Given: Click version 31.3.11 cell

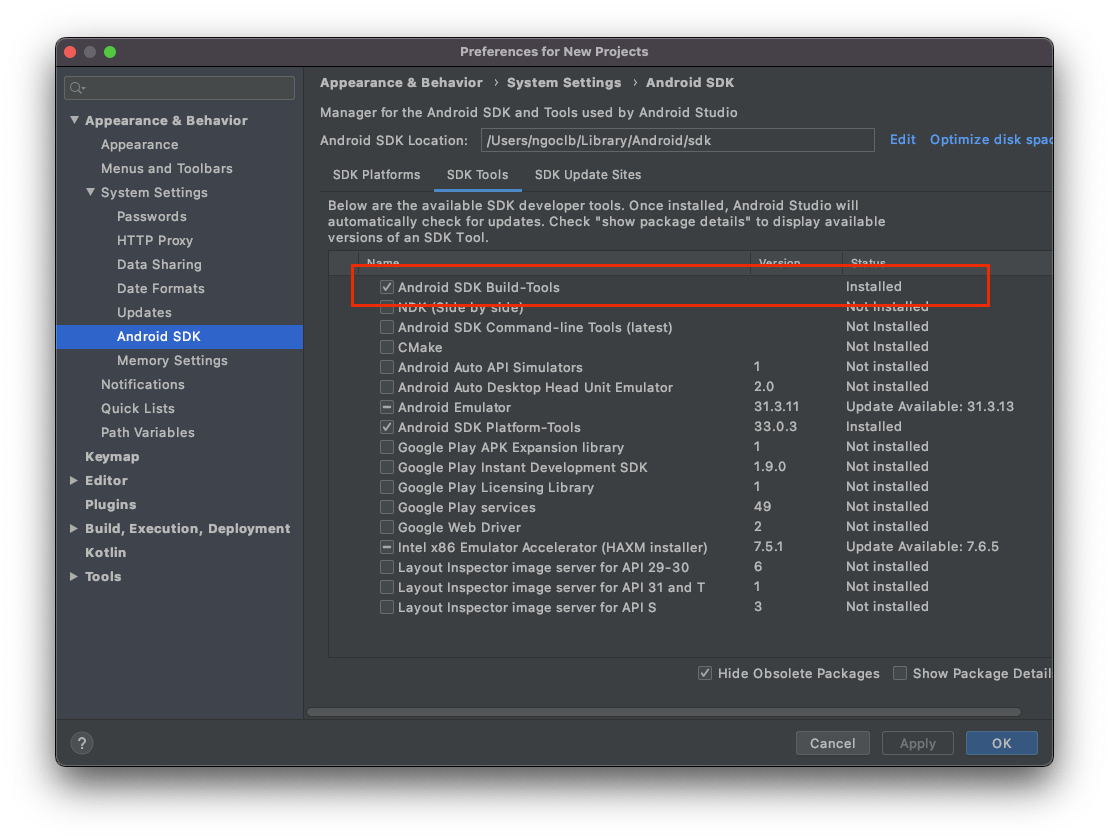Looking at the screenshot, I should [x=777, y=407].
